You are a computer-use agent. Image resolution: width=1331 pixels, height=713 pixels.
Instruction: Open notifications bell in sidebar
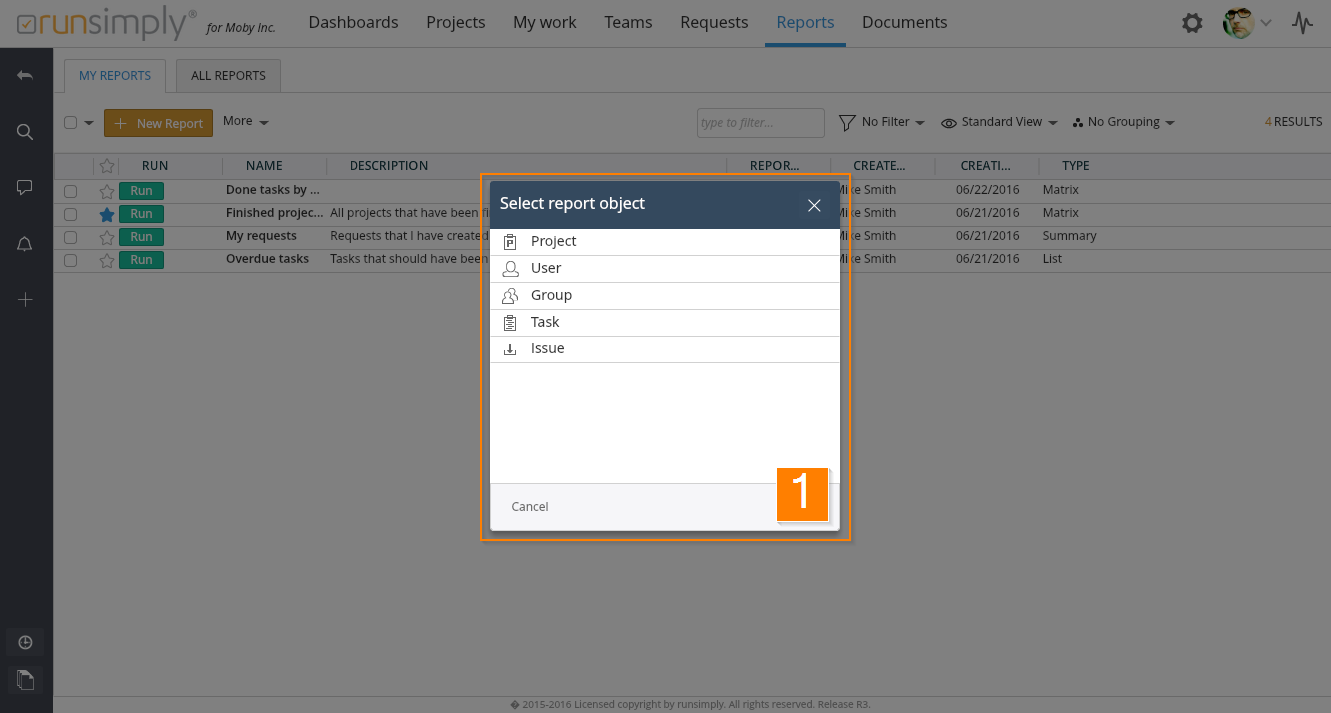click(26, 244)
